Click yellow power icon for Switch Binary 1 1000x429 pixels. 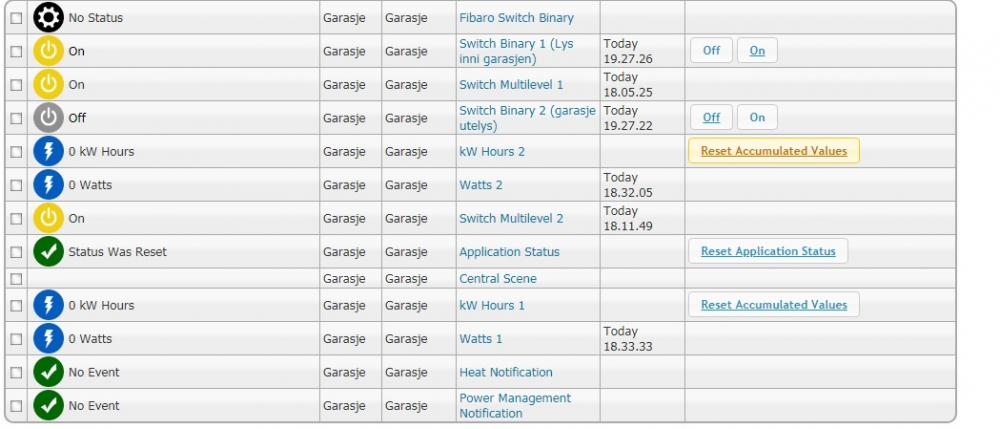48,51
